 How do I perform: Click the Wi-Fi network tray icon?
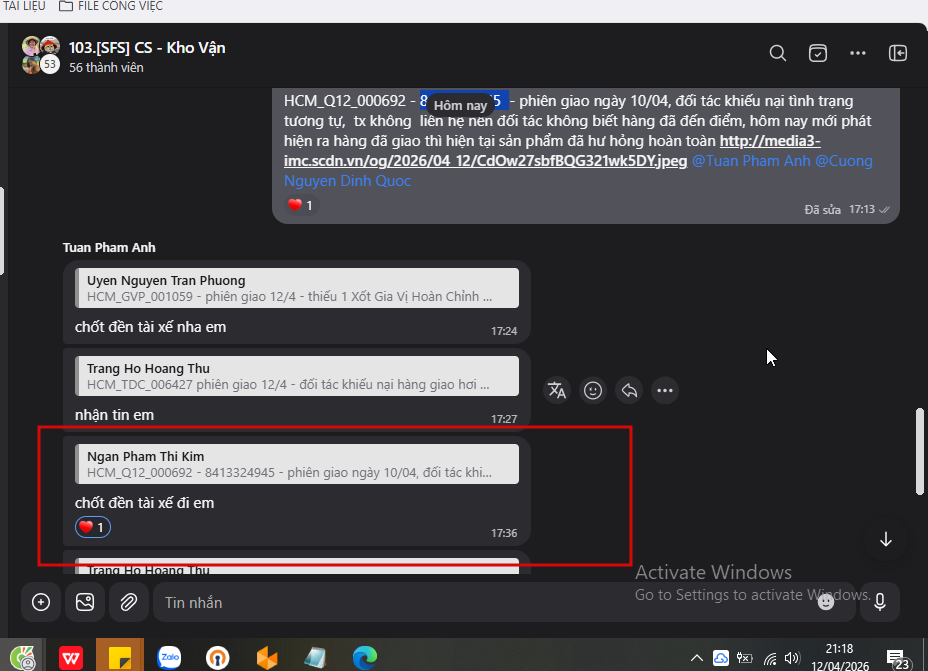coord(769,658)
